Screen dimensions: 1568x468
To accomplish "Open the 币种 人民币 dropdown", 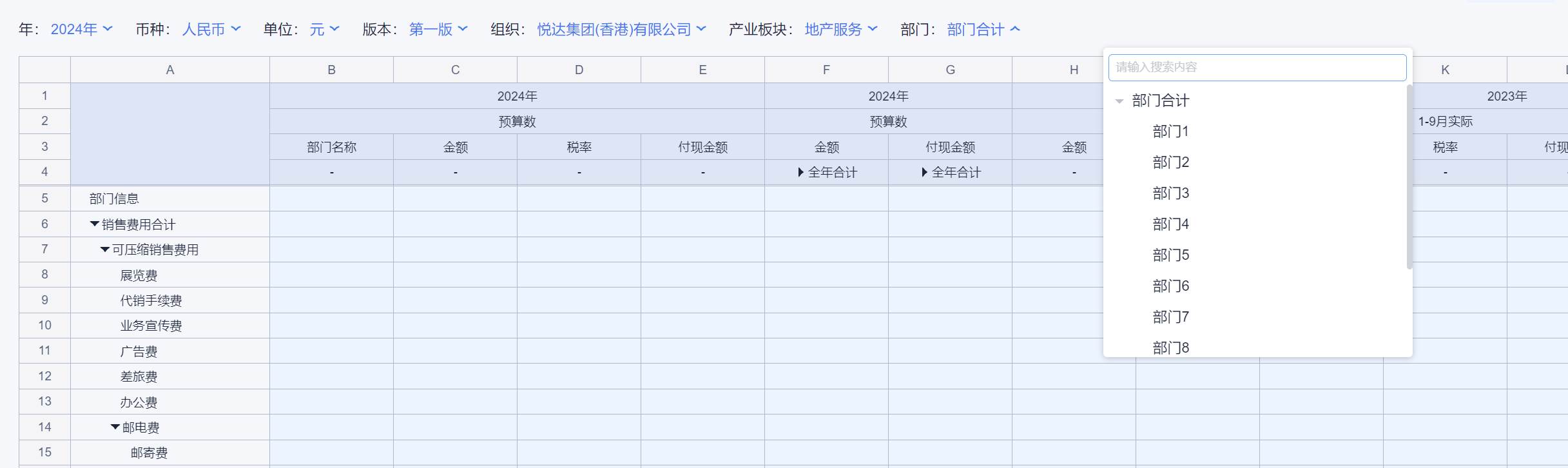I will click(211, 30).
